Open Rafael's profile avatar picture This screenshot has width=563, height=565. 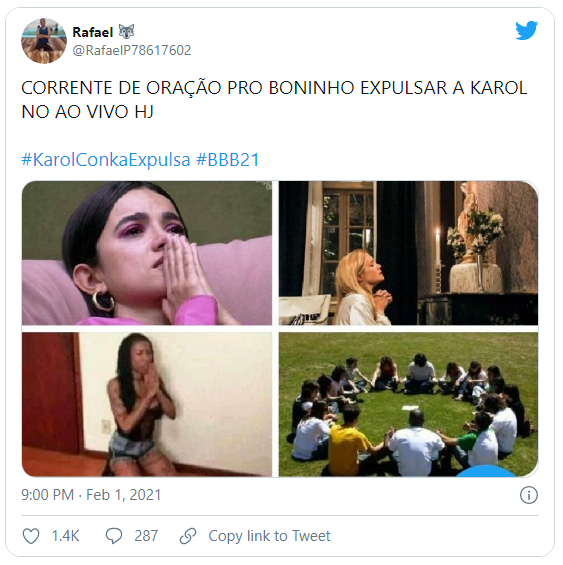pyautogui.click(x=44, y=41)
